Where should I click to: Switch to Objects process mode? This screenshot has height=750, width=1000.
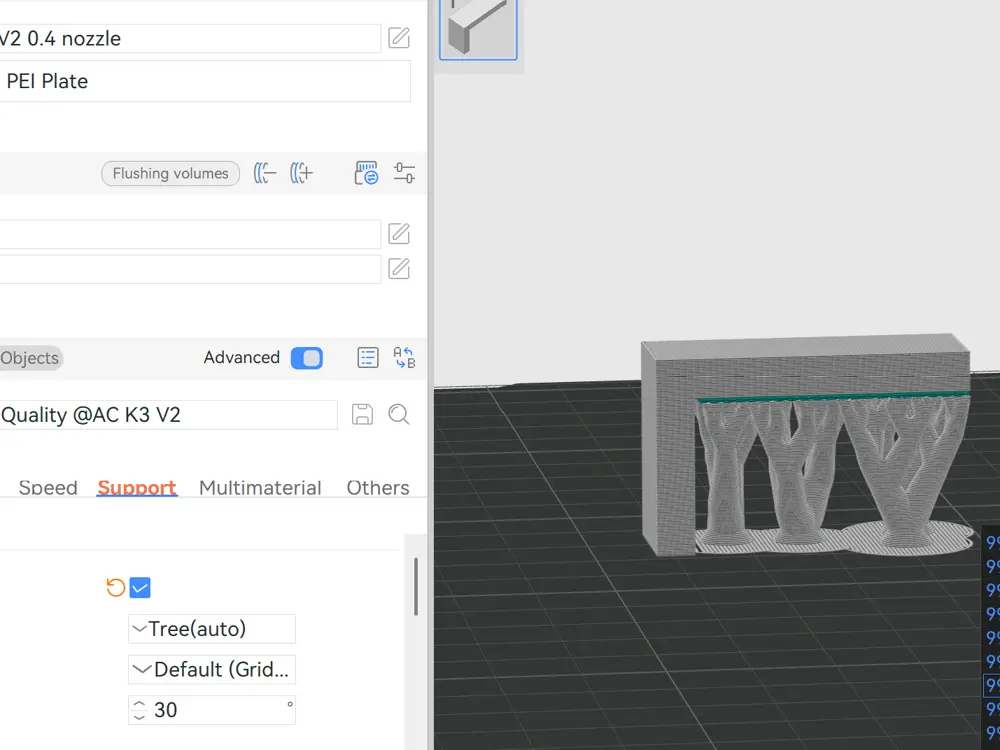(29, 358)
